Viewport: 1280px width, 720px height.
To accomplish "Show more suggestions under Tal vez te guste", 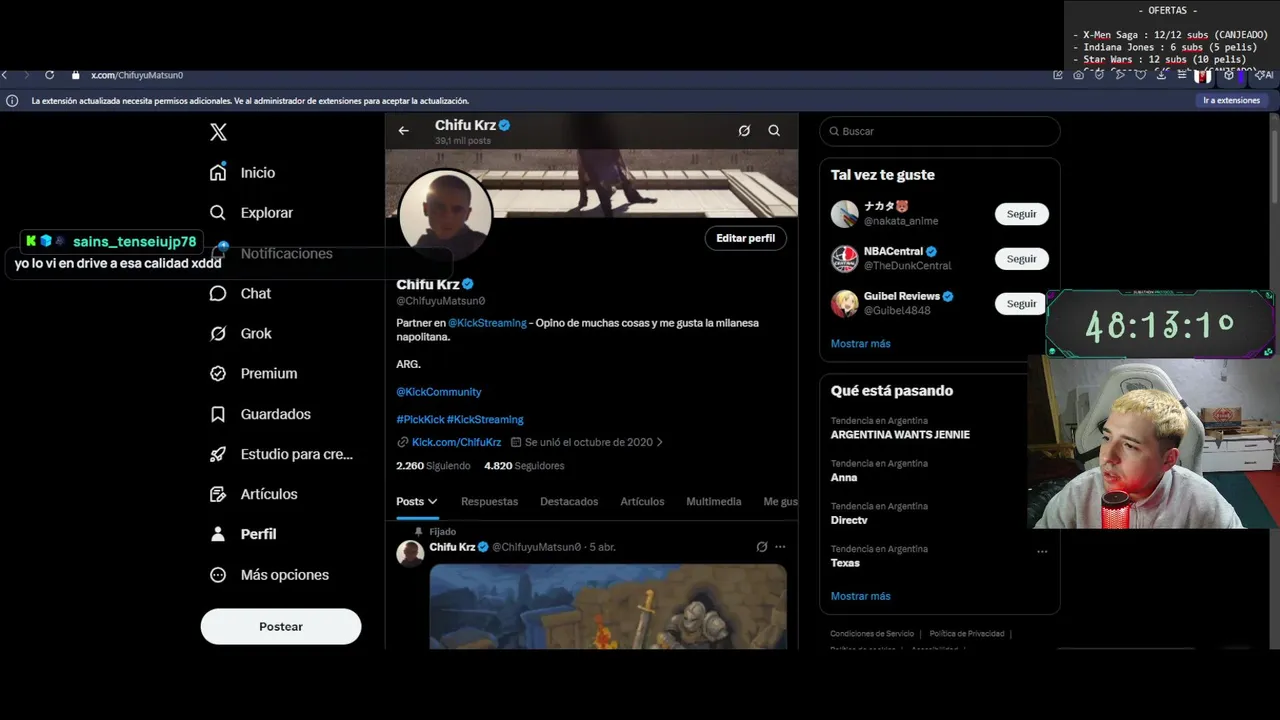I will click(x=860, y=343).
